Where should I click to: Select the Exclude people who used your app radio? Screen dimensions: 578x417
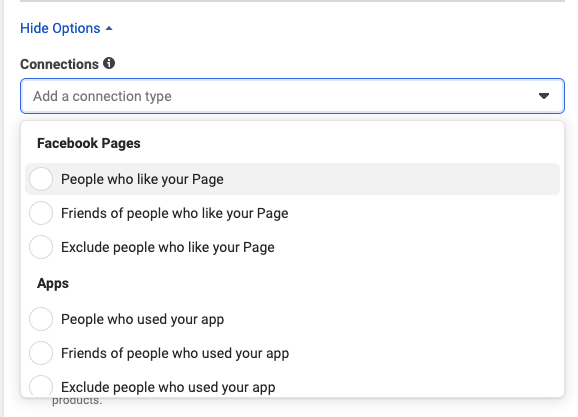pos(41,386)
